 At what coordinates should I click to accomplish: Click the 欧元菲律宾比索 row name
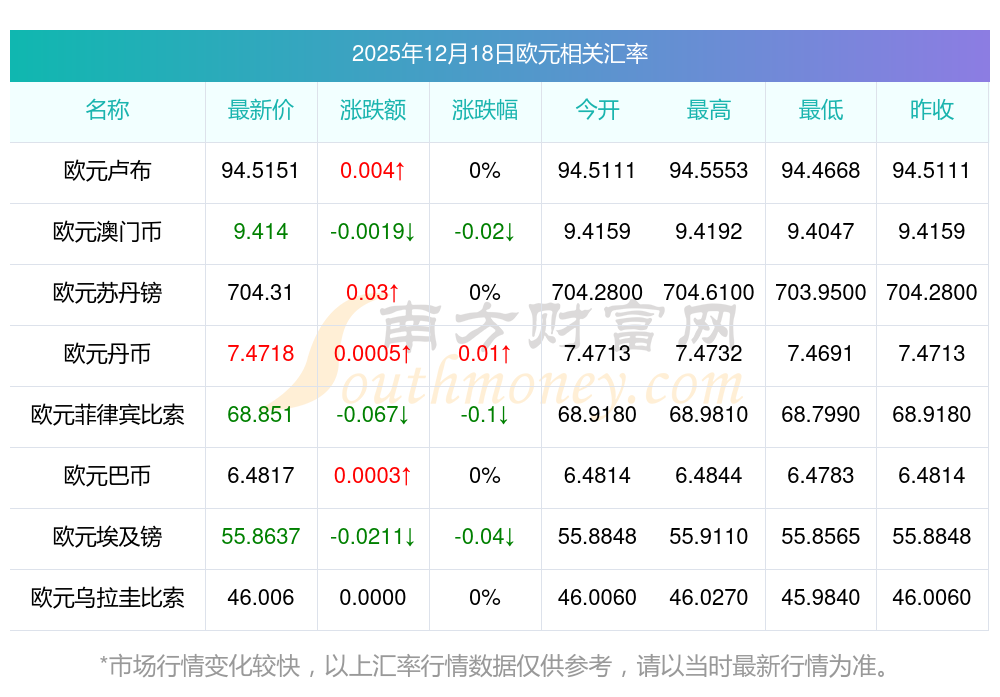point(107,415)
